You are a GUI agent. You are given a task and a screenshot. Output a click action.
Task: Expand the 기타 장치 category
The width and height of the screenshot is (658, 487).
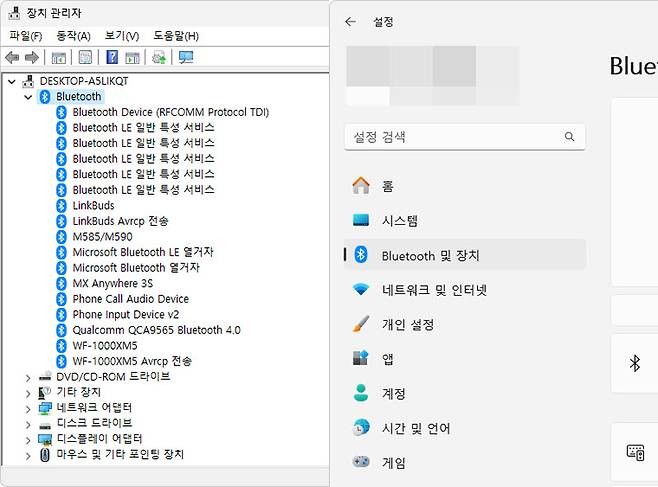pyautogui.click(x=28, y=393)
